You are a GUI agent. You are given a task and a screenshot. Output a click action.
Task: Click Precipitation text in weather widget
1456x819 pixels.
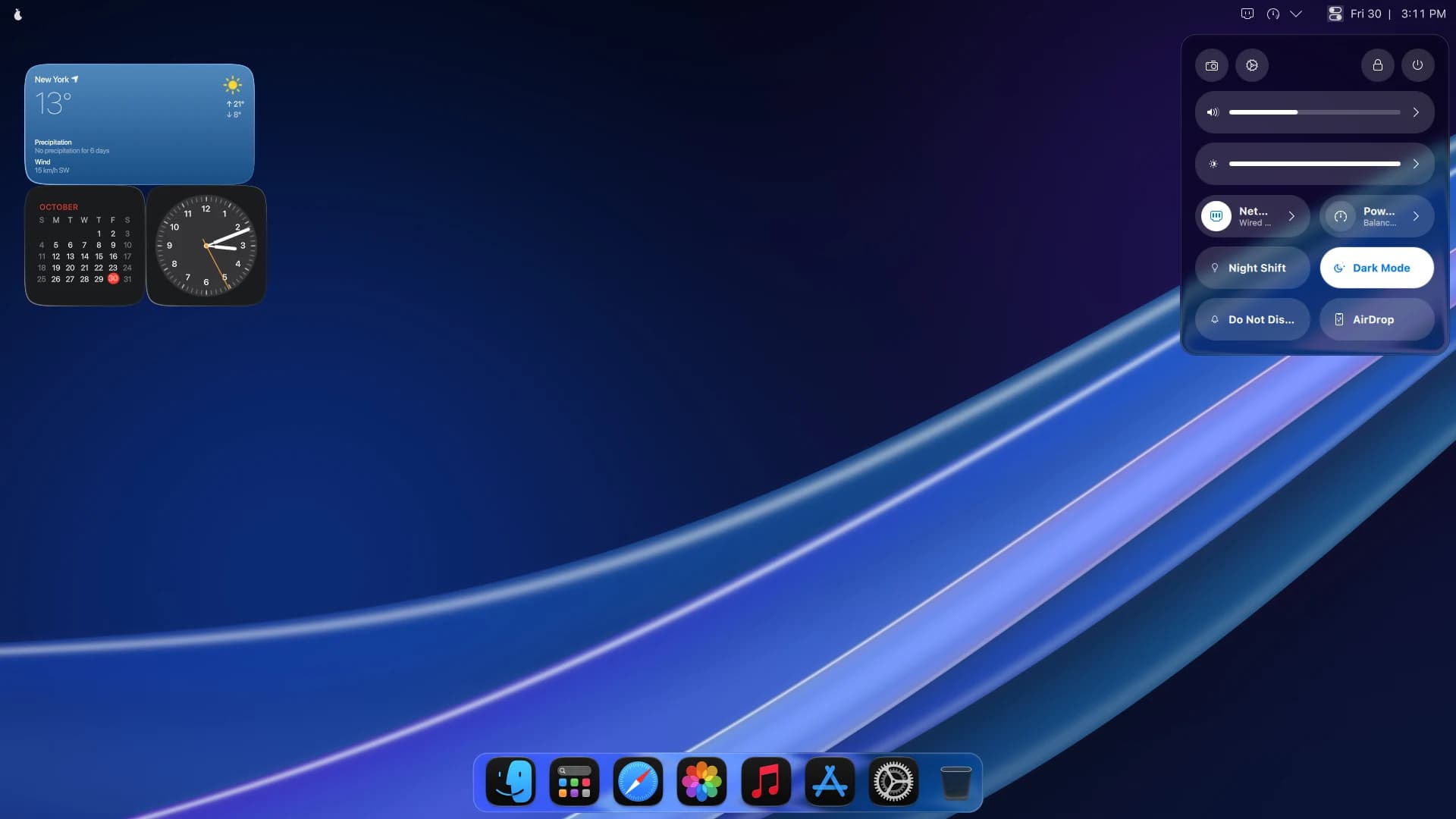pyautogui.click(x=53, y=143)
